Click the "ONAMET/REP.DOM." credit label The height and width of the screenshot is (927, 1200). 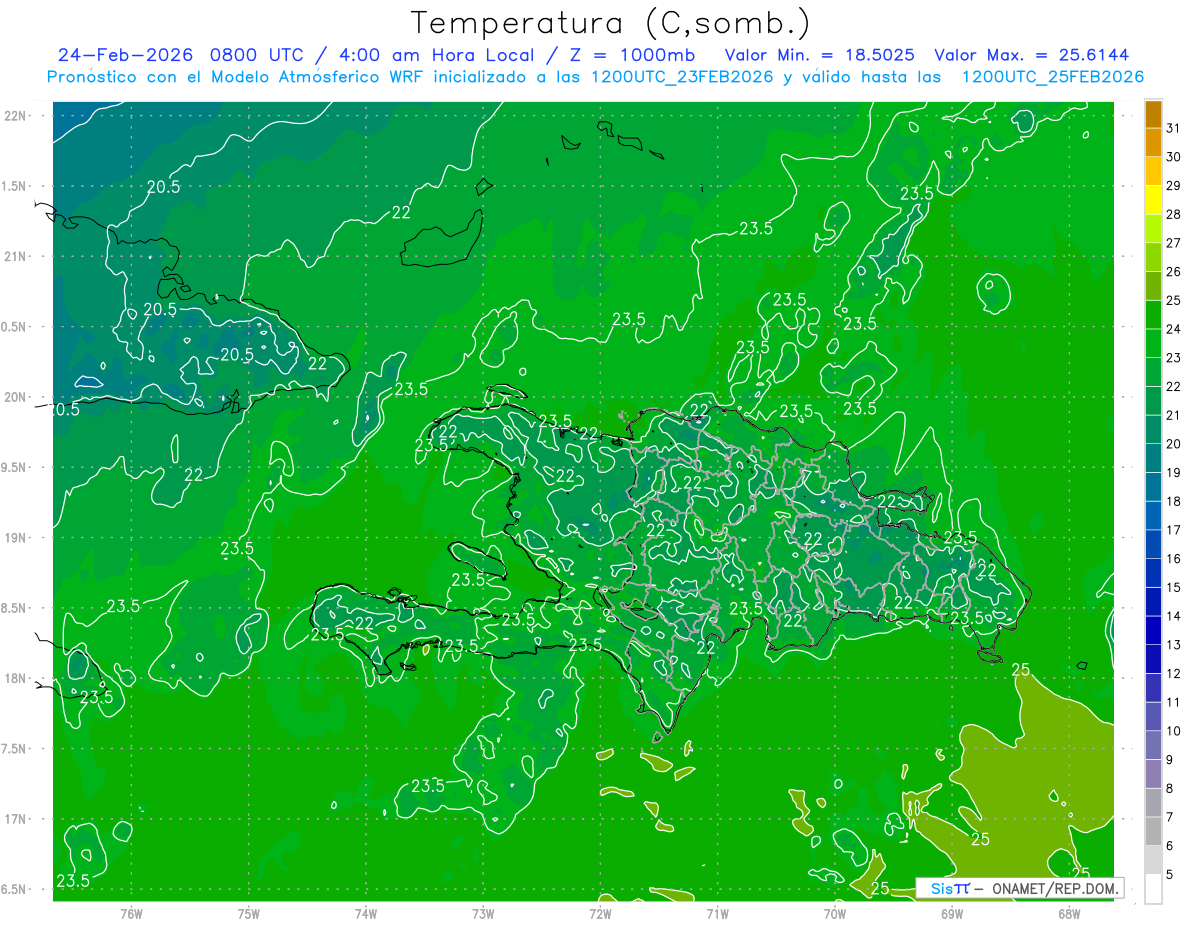(x=1055, y=888)
